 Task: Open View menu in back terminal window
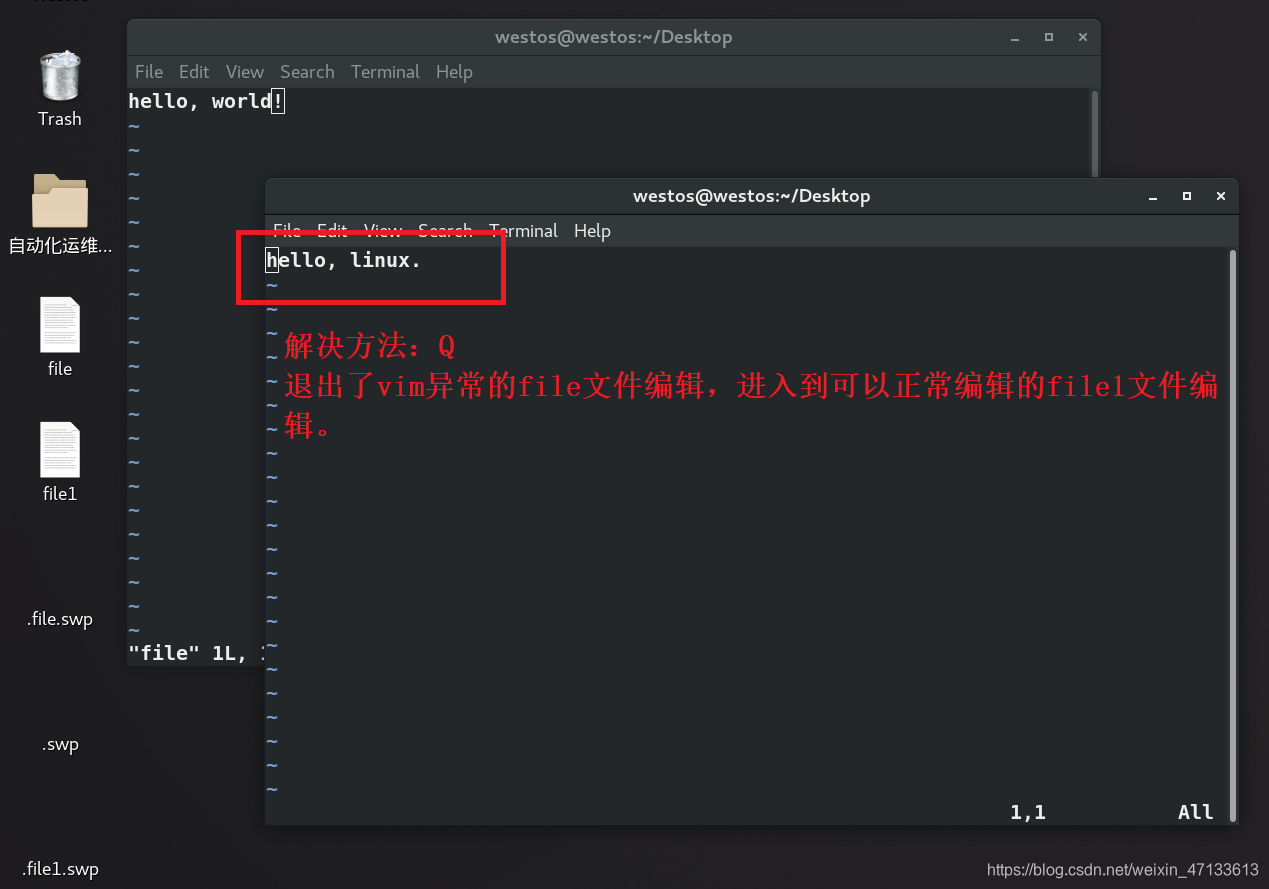[245, 72]
